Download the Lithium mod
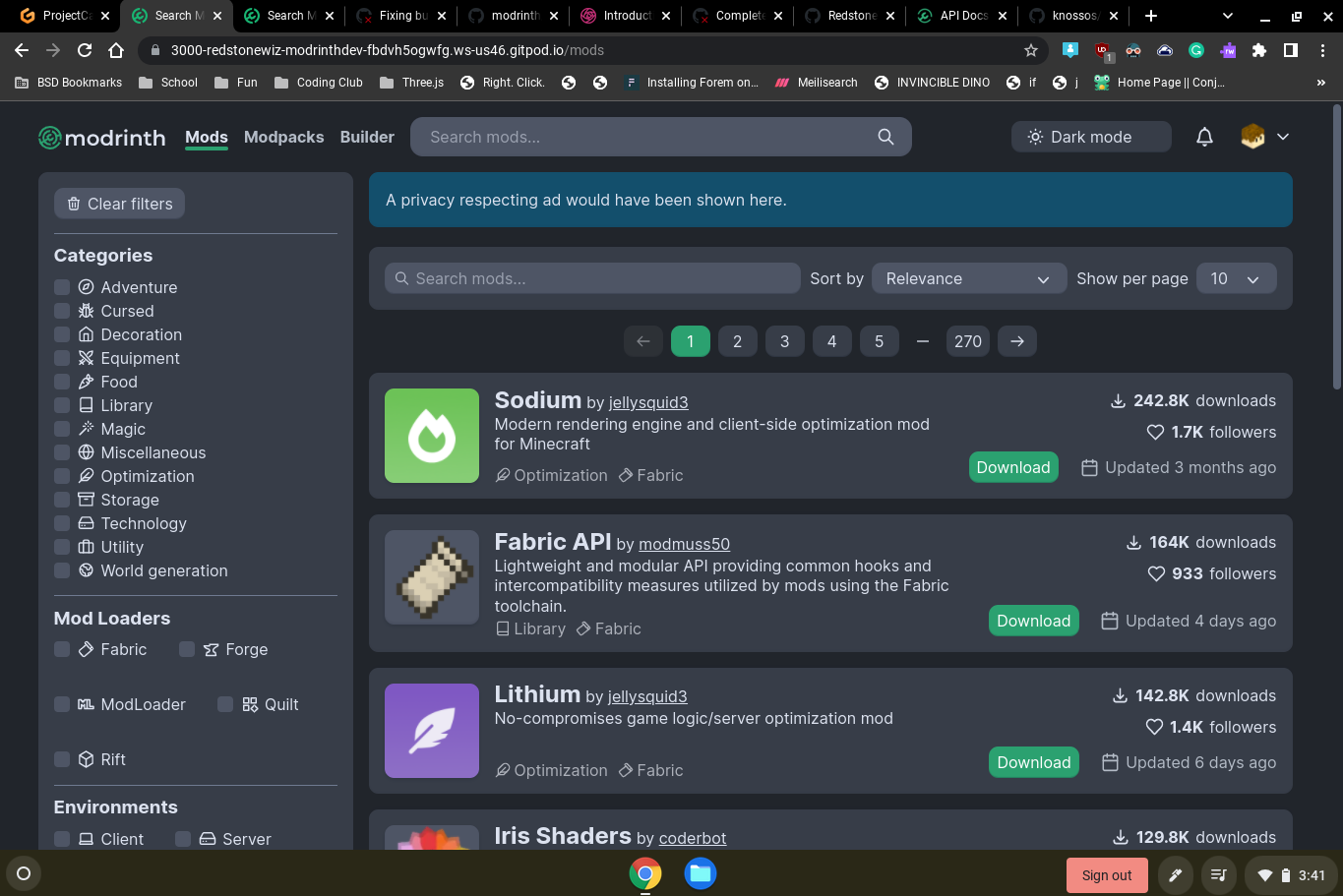The width and height of the screenshot is (1343, 896). 1033,762
